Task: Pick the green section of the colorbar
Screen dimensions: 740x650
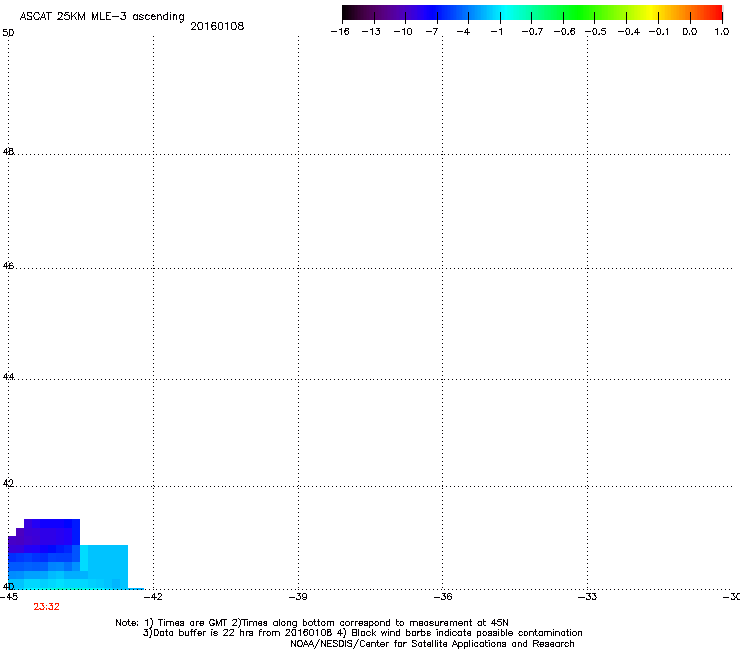Action: click(x=580, y=13)
